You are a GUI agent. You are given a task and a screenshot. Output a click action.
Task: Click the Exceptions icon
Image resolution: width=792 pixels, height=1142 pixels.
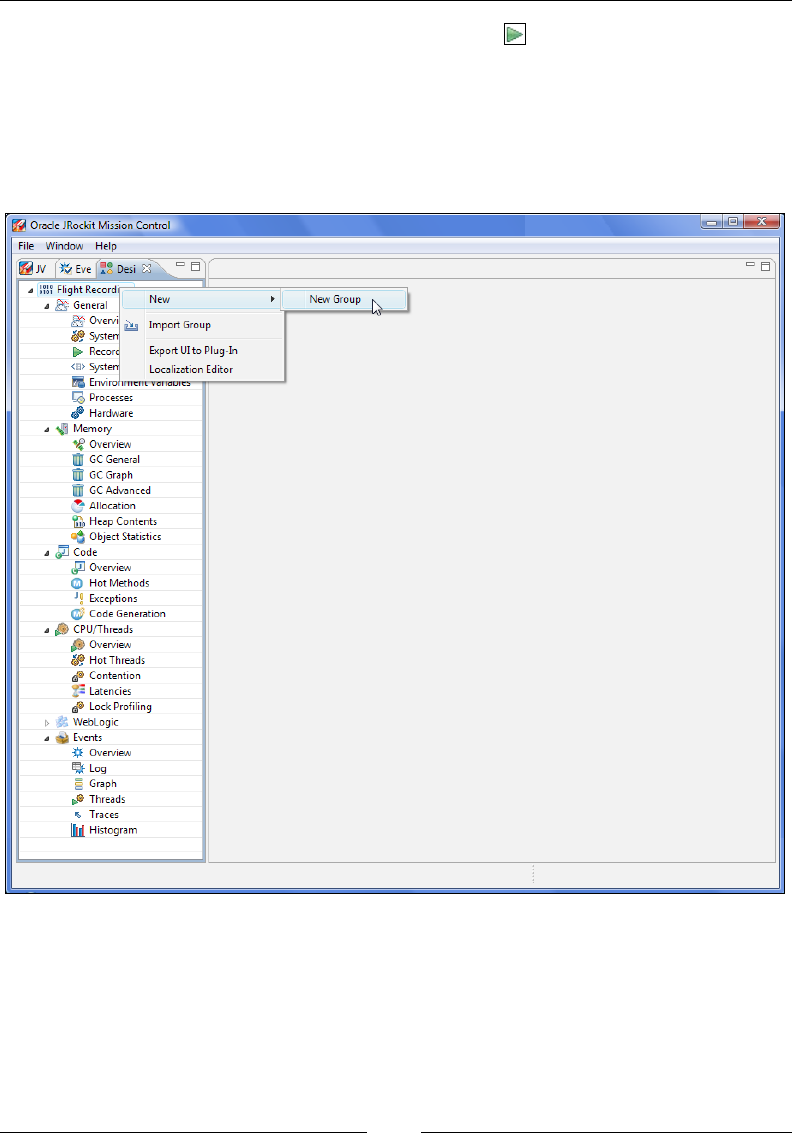[78, 599]
